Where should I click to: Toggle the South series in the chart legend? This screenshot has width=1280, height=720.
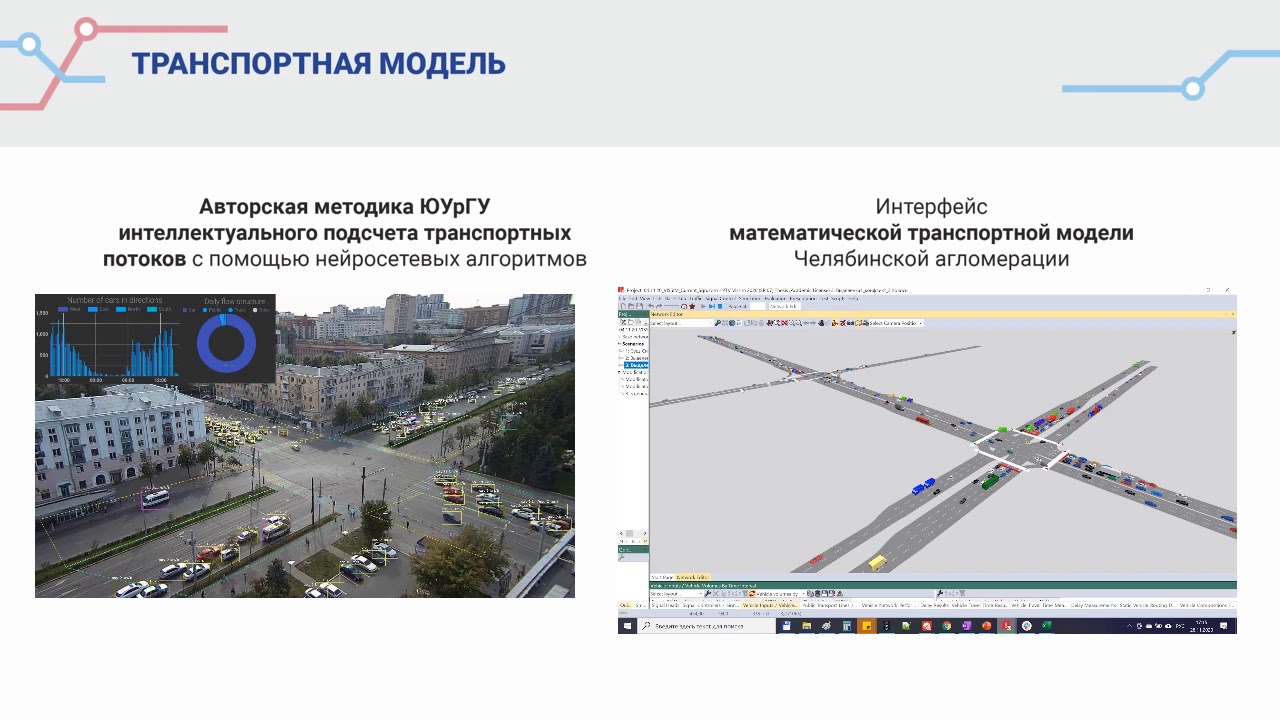click(159, 309)
